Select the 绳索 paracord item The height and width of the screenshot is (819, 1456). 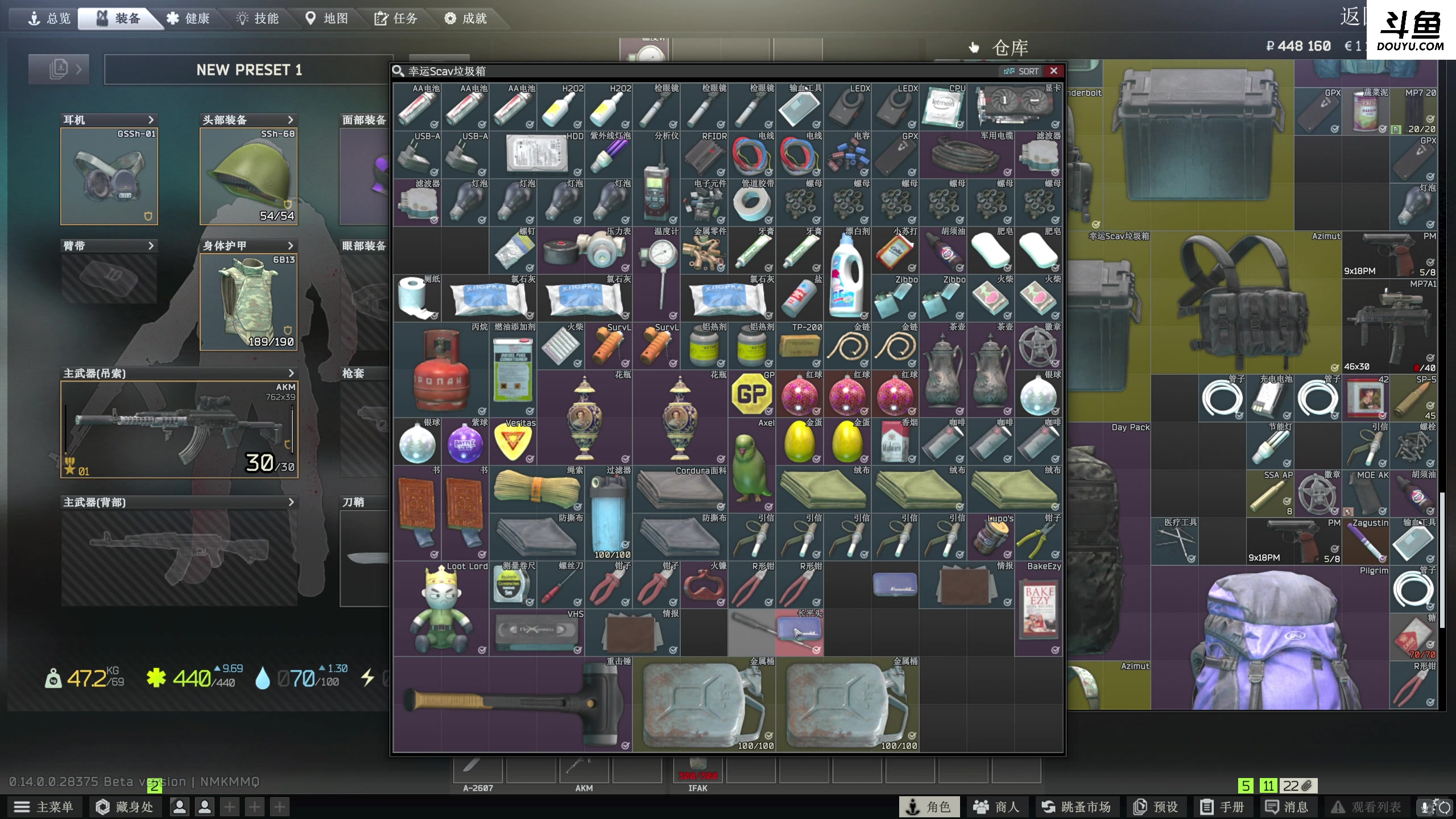coord(537,489)
